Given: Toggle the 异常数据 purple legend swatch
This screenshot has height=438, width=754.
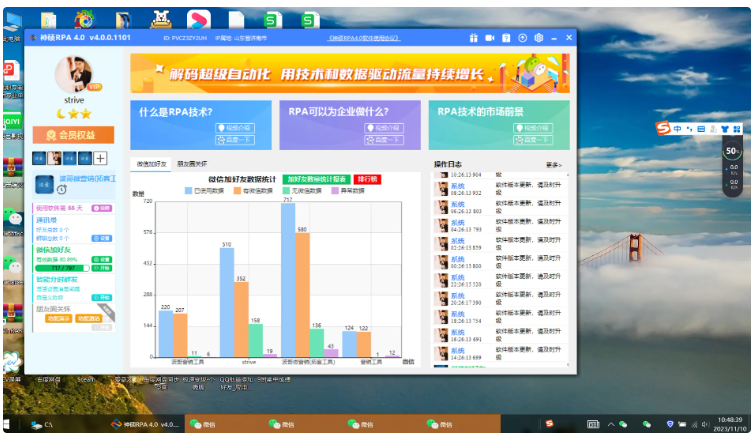Looking at the screenshot, I should [x=335, y=191].
